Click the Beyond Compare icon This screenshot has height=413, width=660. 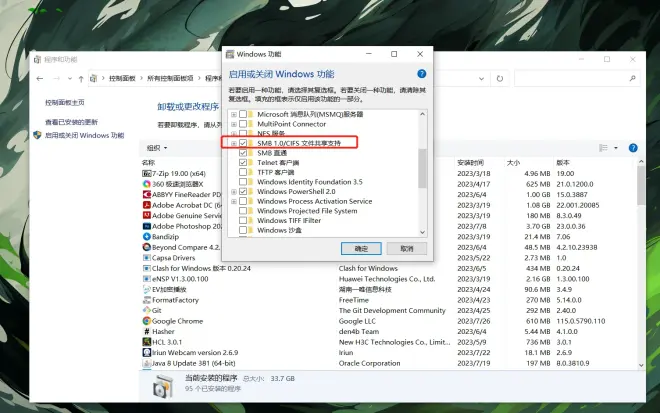point(146,247)
